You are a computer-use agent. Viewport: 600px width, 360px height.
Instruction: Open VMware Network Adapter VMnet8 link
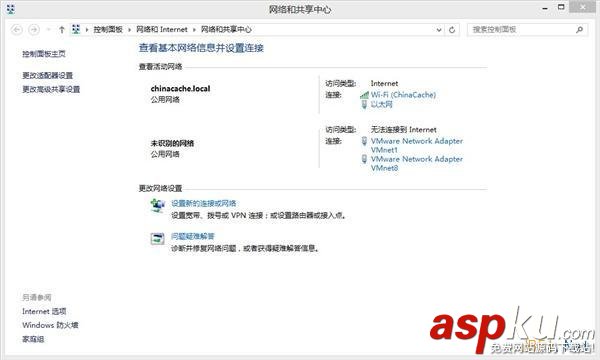point(417,163)
